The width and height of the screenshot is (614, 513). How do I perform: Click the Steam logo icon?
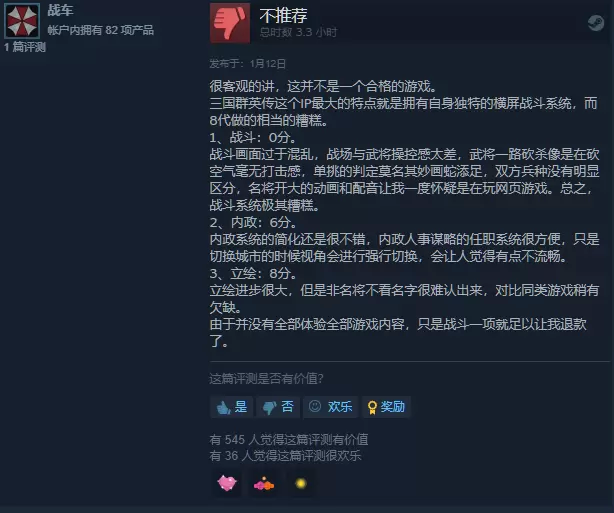(596, 23)
